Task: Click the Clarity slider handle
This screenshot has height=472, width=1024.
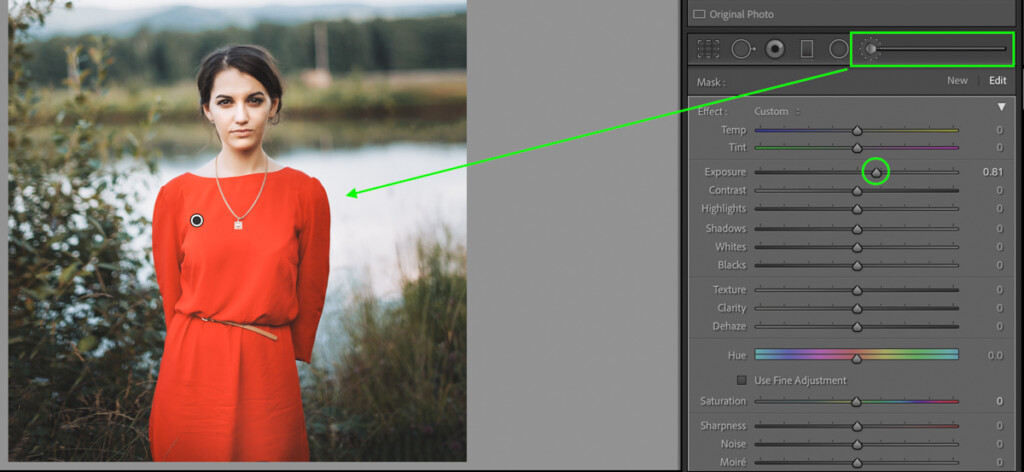Action: (x=857, y=309)
